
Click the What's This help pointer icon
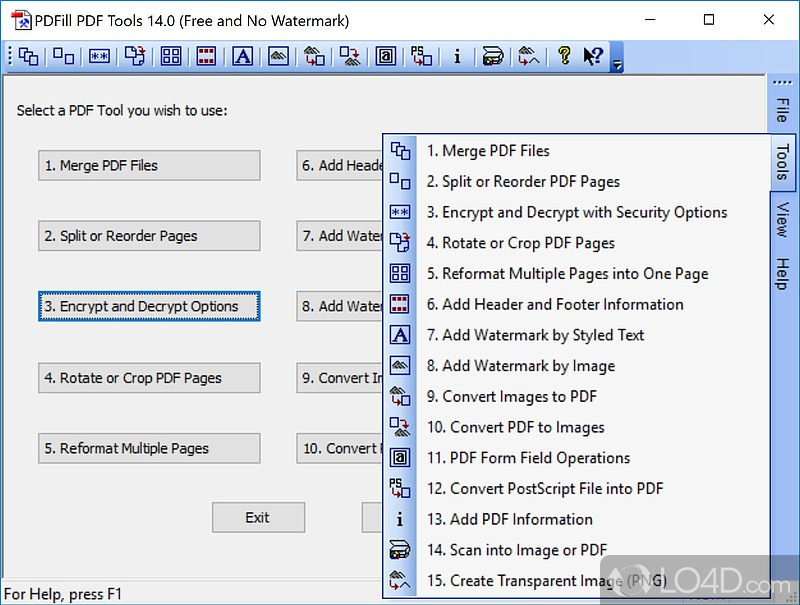(x=593, y=56)
